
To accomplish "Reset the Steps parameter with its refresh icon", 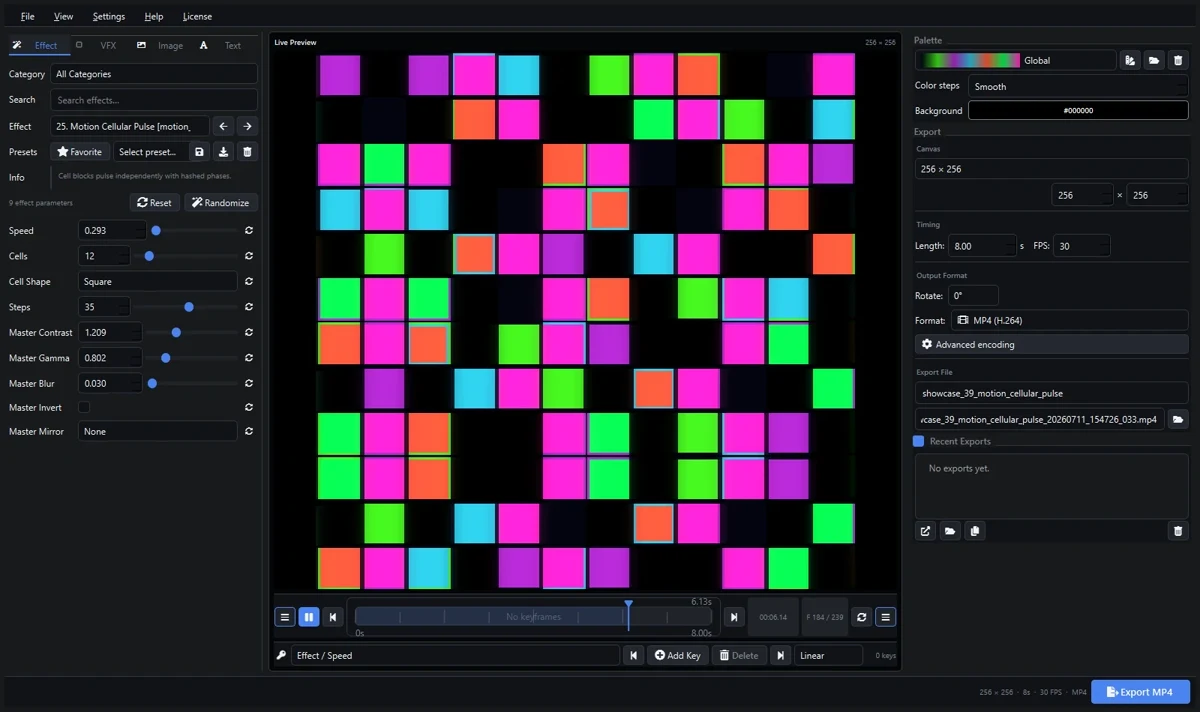I will (x=249, y=307).
